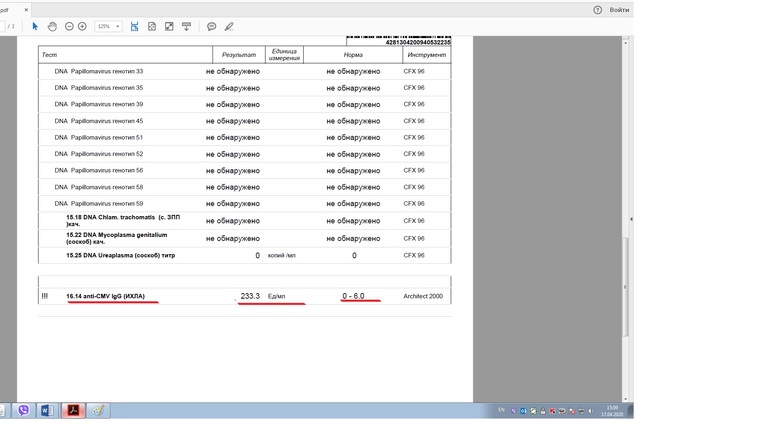Select the highlighter pen tool
Viewport: 770px width, 433px height.
(x=229, y=26)
